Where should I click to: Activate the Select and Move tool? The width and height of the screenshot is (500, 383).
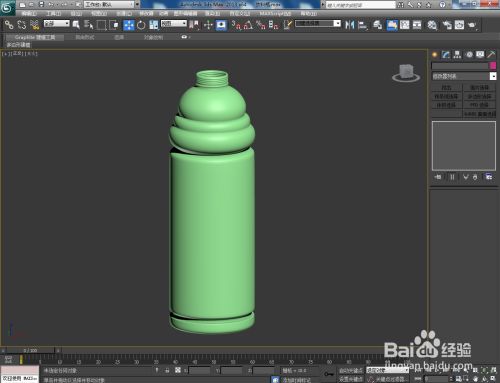[129, 25]
